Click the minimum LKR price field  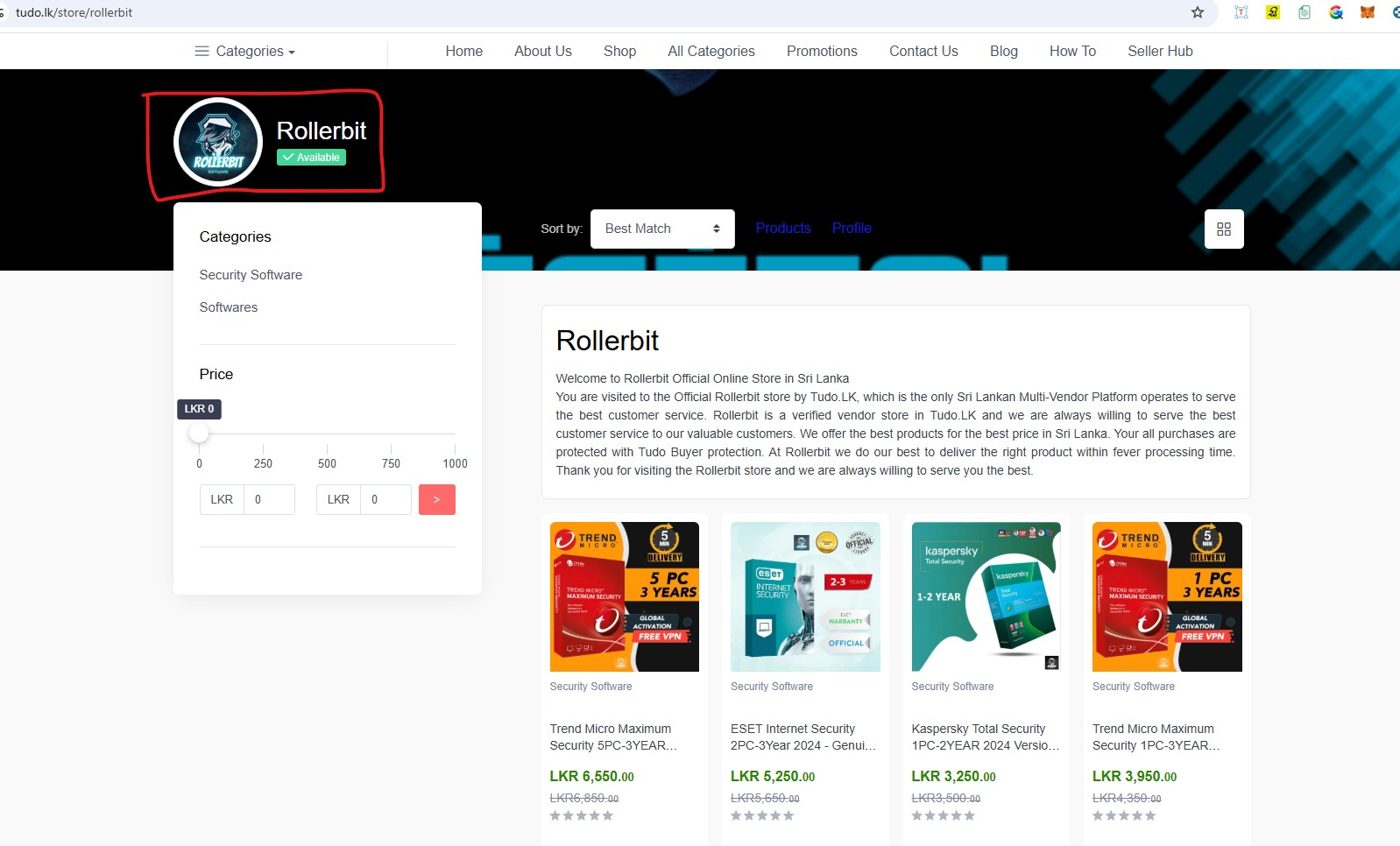(x=269, y=499)
